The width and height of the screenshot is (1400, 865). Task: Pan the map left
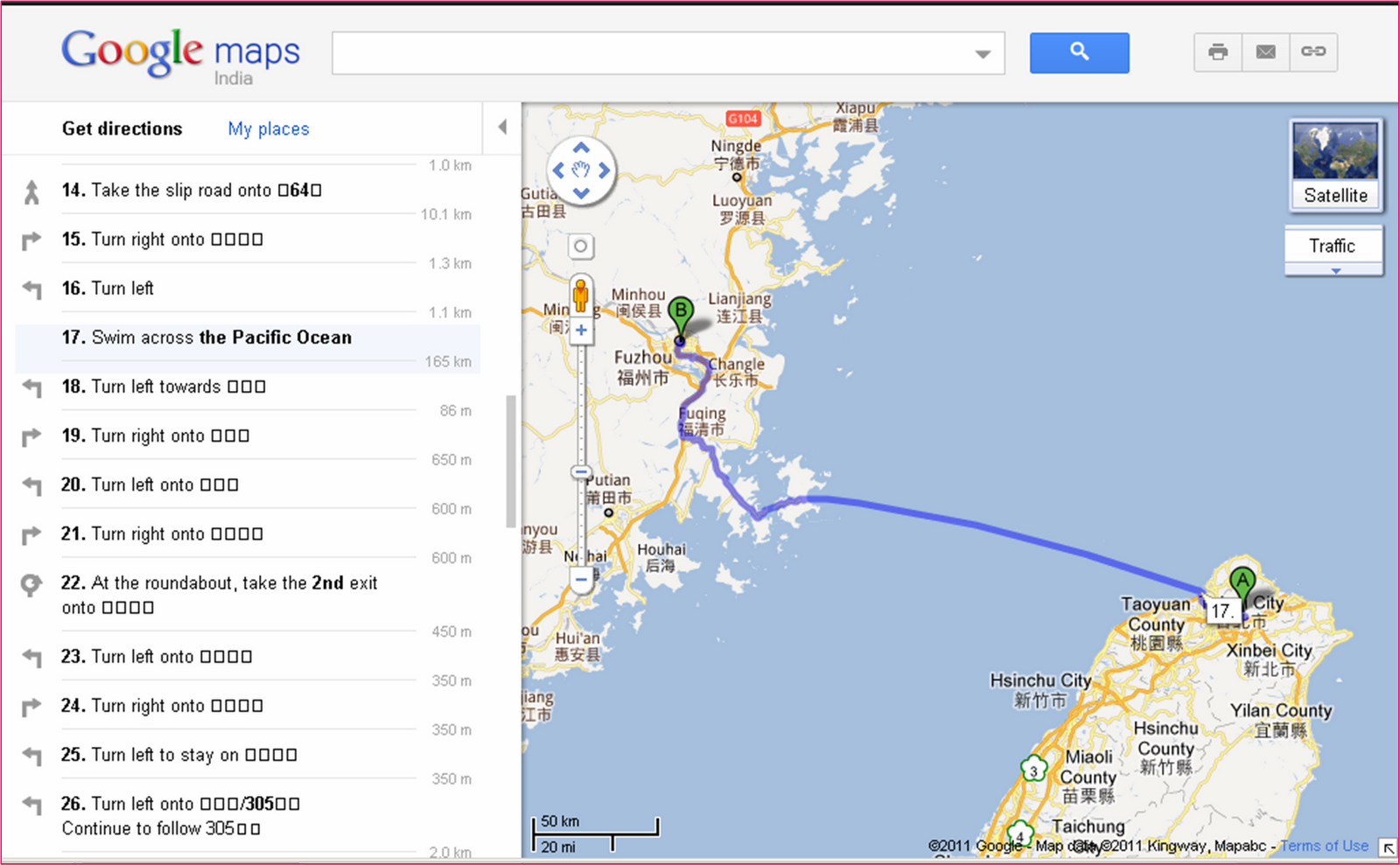(x=558, y=171)
